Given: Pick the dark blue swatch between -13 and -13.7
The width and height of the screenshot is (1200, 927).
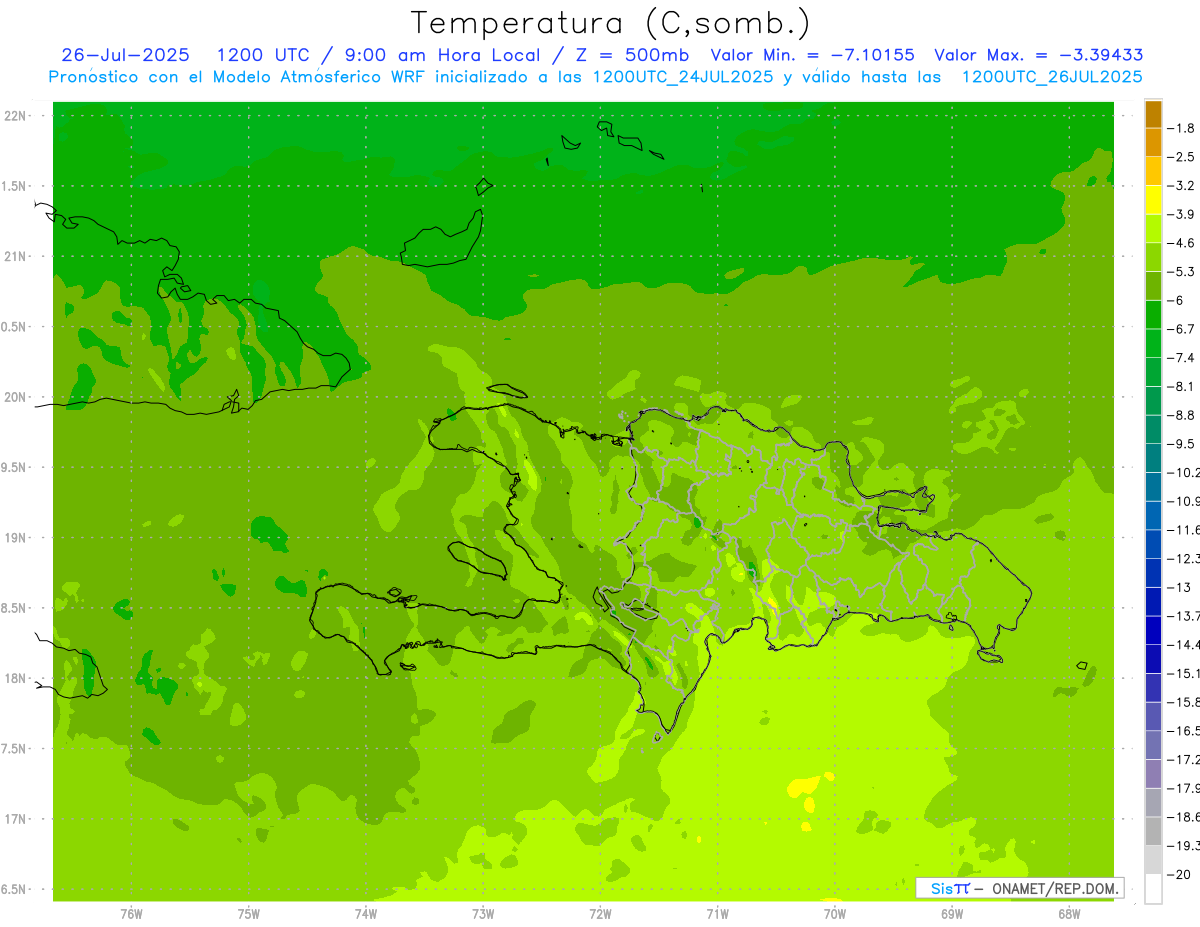Looking at the screenshot, I should tap(1153, 601).
